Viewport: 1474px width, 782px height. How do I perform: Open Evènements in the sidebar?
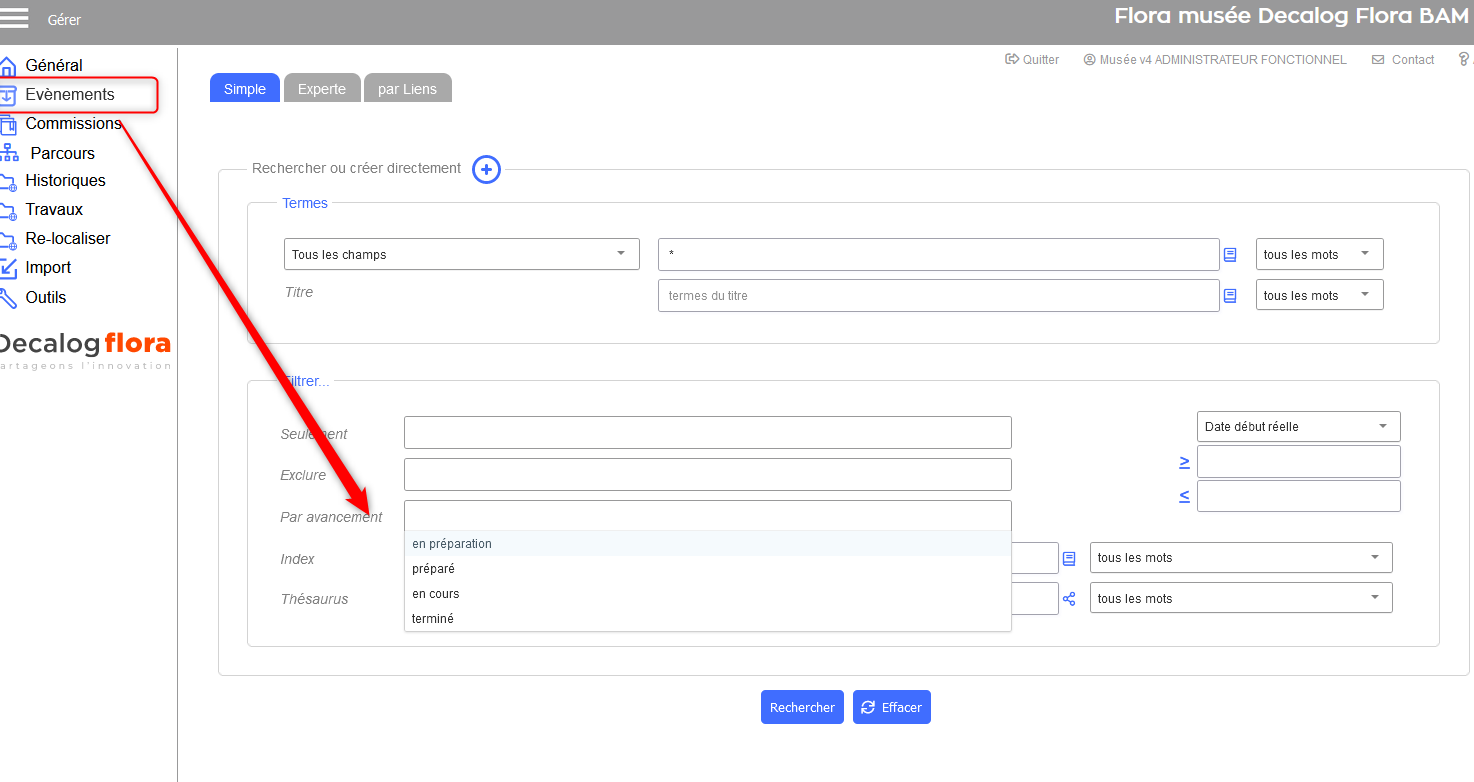(x=70, y=95)
